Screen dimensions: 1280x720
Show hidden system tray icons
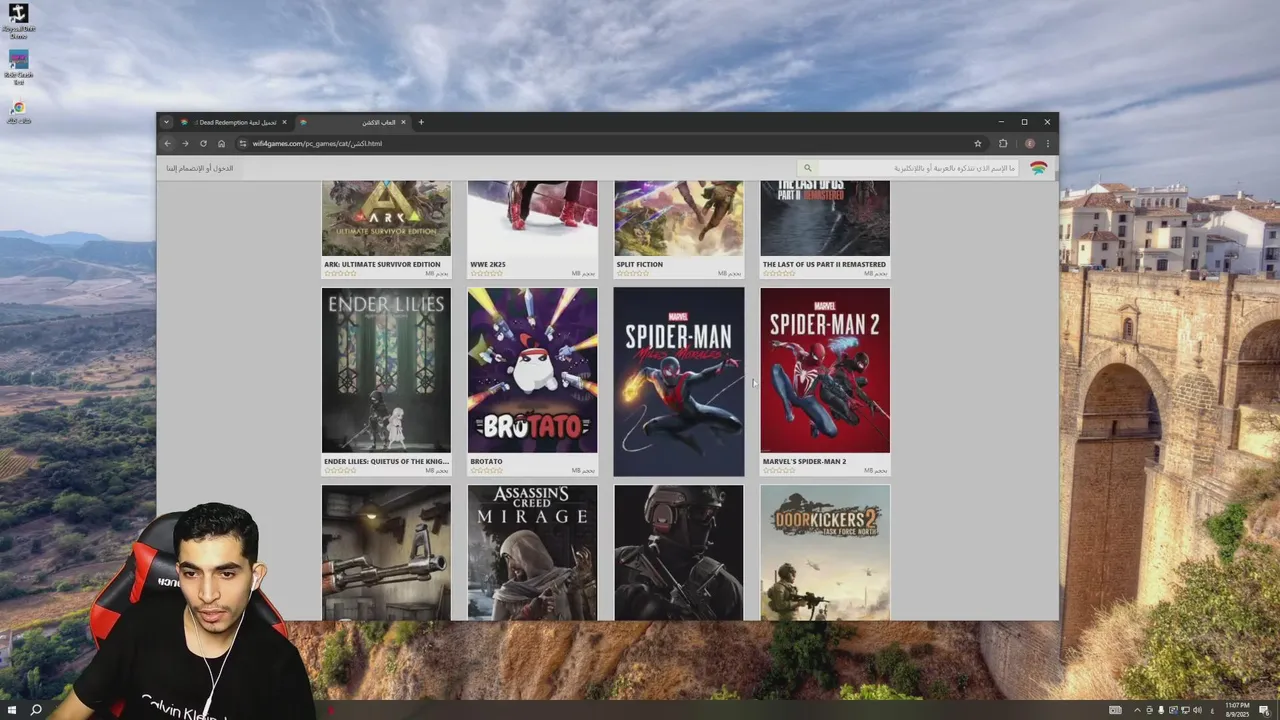point(1137,710)
